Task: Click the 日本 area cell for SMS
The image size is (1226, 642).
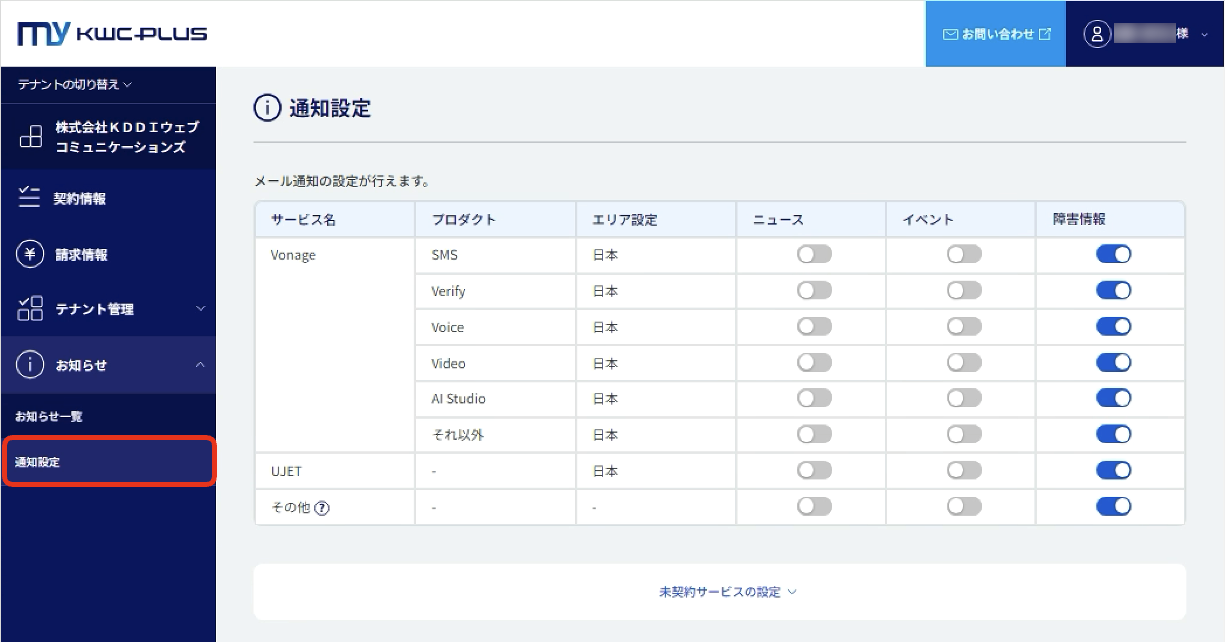Action: (x=656, y=254)
